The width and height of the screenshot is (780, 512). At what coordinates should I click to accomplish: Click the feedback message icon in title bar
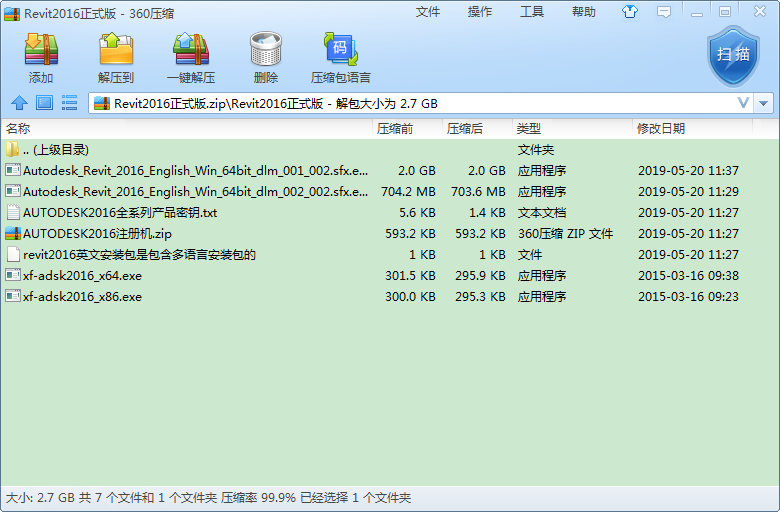pyautogui.click(x=664, y=11)
